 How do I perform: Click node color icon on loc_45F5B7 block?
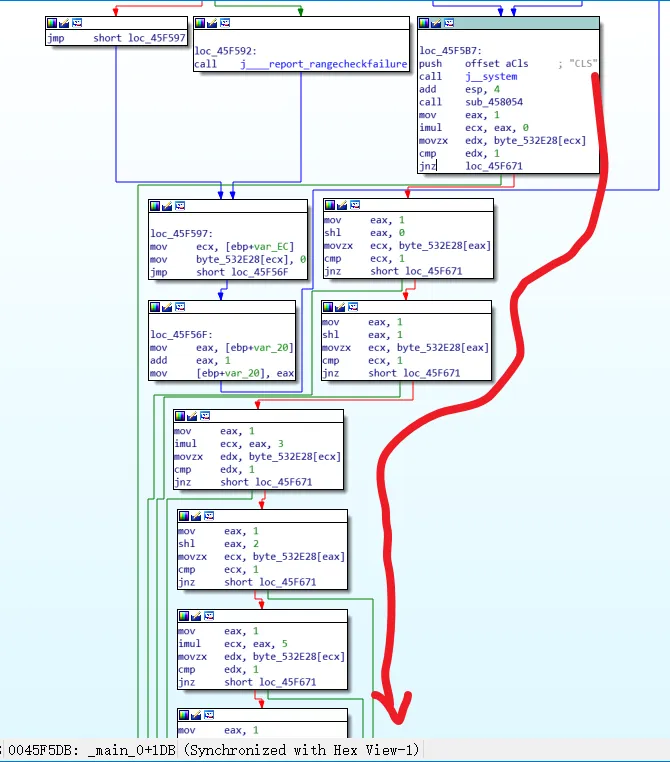point(424,23)
